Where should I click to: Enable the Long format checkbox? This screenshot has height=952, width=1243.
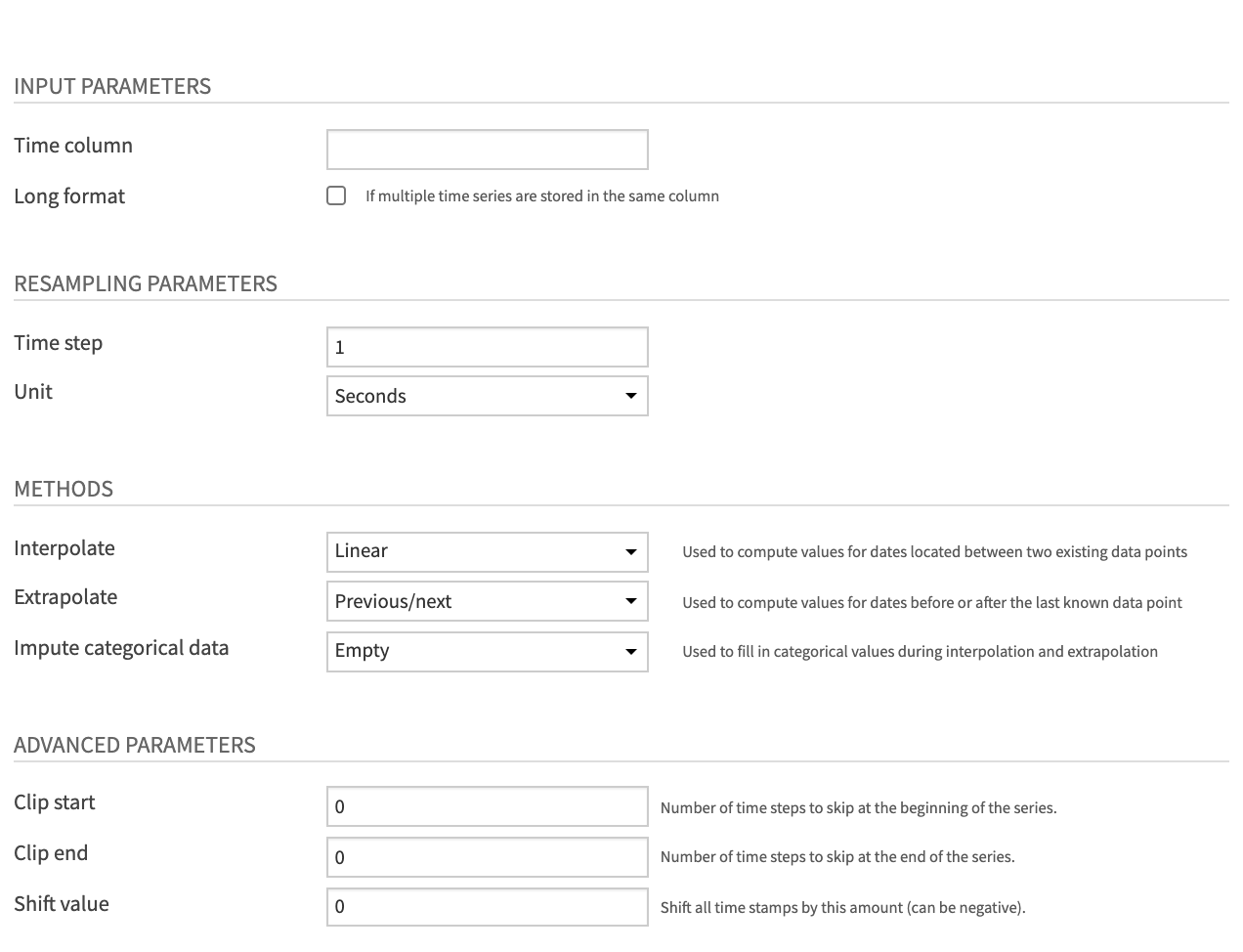(x=336, y=195)
